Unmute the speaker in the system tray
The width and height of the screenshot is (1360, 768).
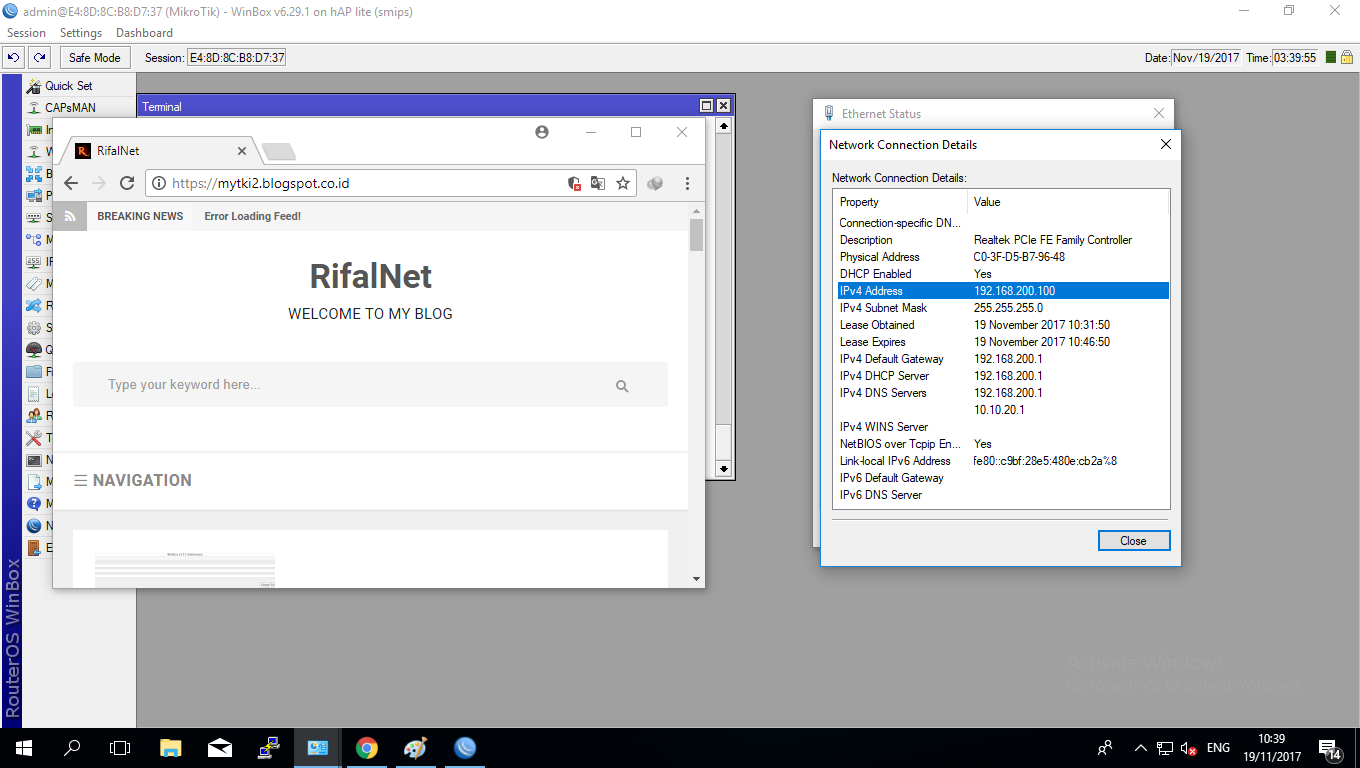point(1186,748)
